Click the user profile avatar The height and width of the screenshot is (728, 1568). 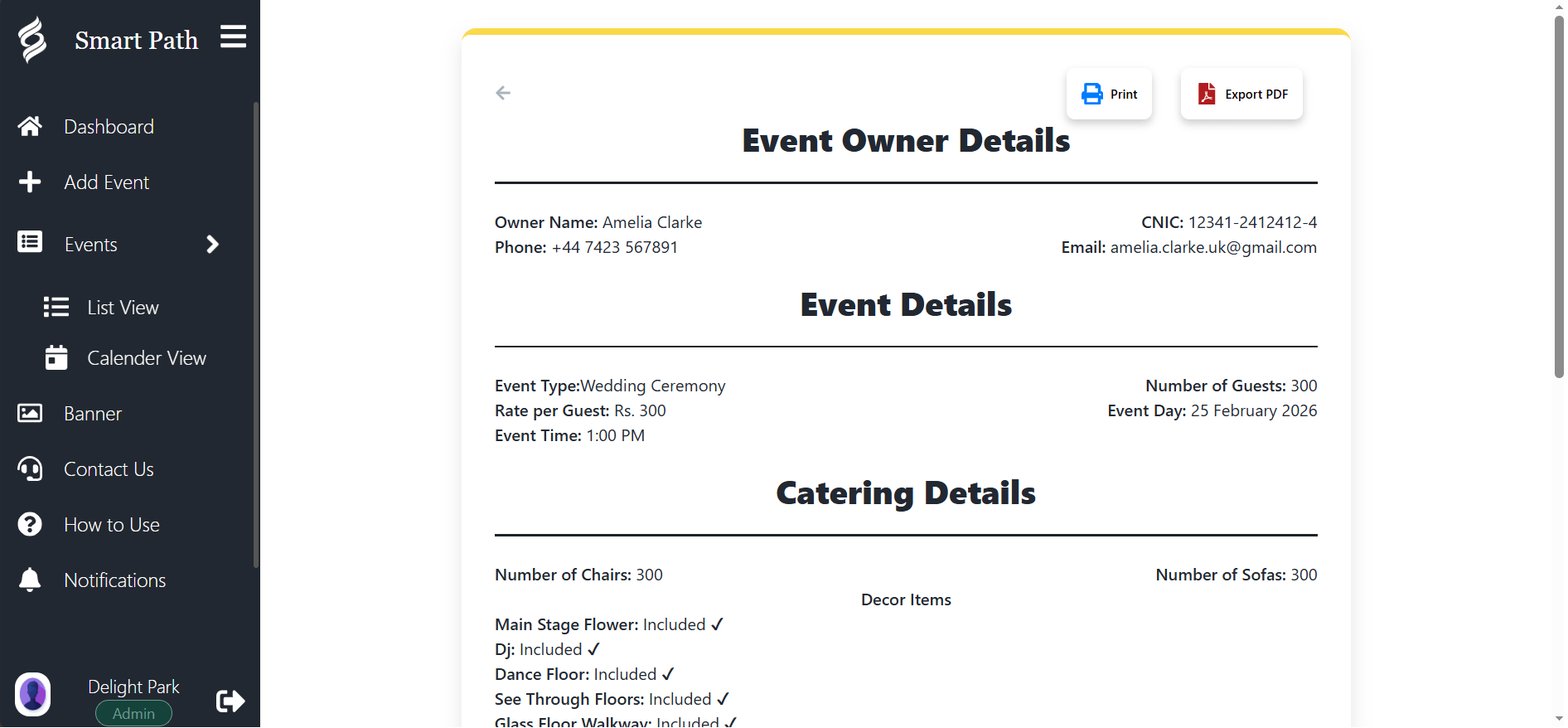click(x=33, y=694)
